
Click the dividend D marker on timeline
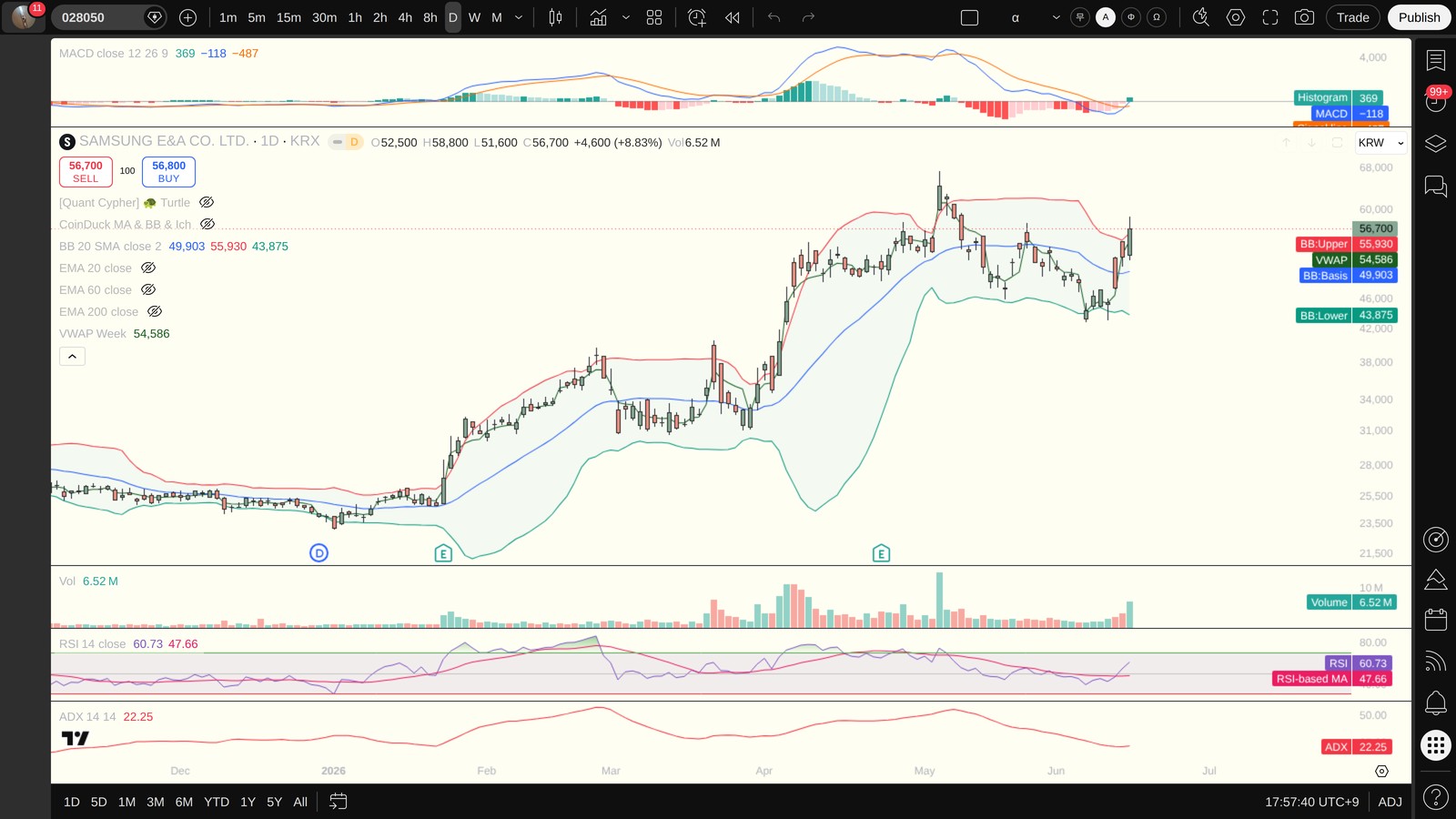tap(318, 552)
